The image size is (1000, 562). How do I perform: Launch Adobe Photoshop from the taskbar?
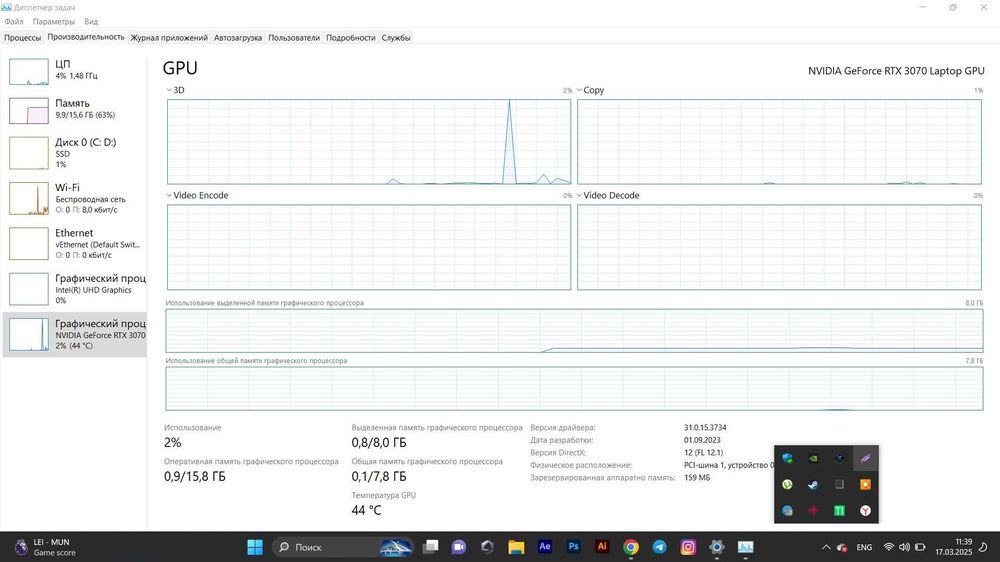pyautogui.click(x=573, y=547)
